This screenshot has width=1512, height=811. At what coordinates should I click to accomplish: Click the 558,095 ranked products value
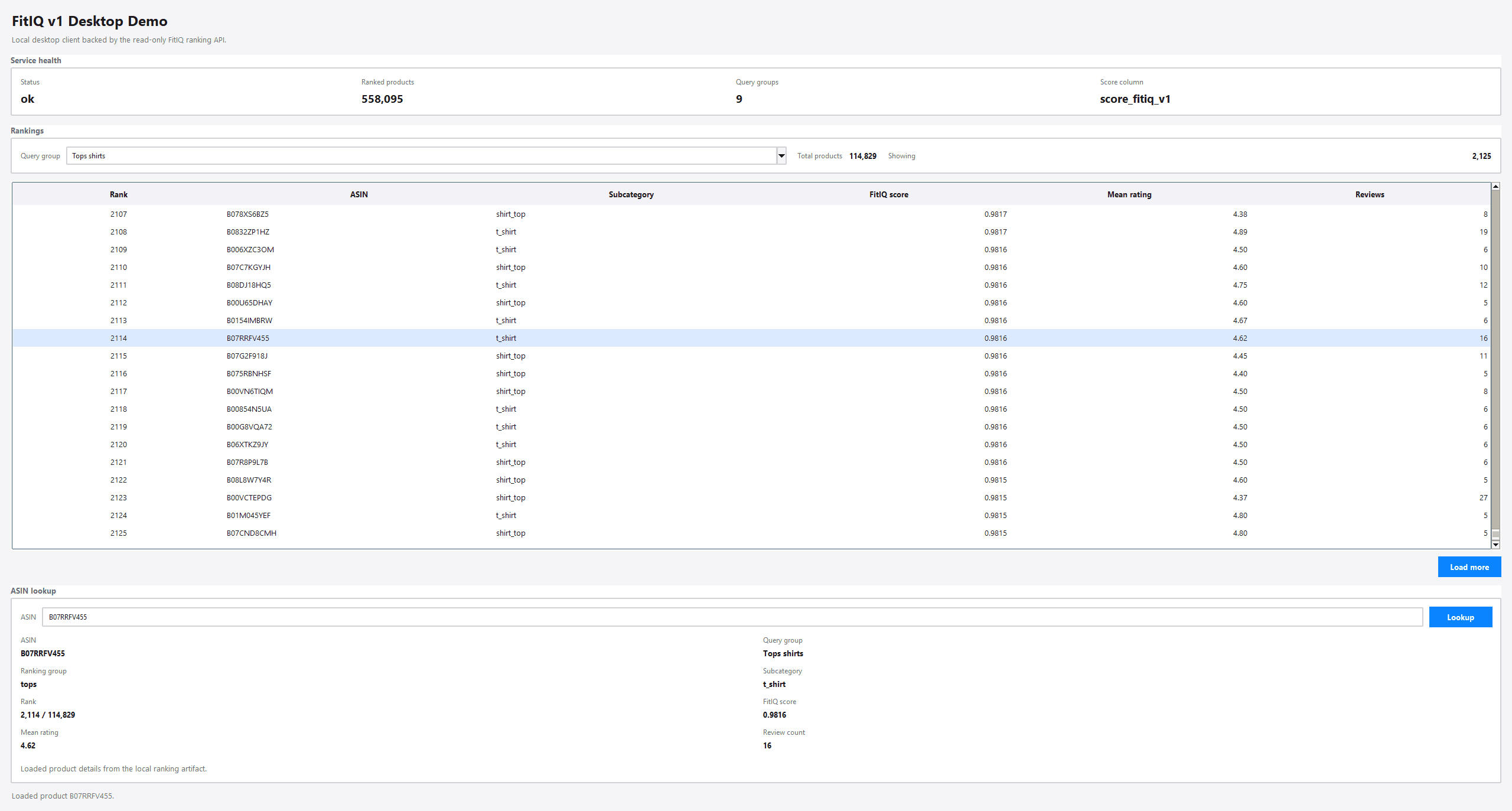(382, 99)
